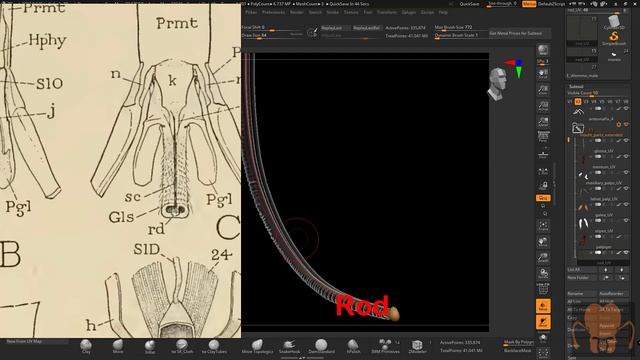The height and width of the screenshot is (360, 640).
Task: Select the sw_SK_Cloth brush
Action: 182,346
